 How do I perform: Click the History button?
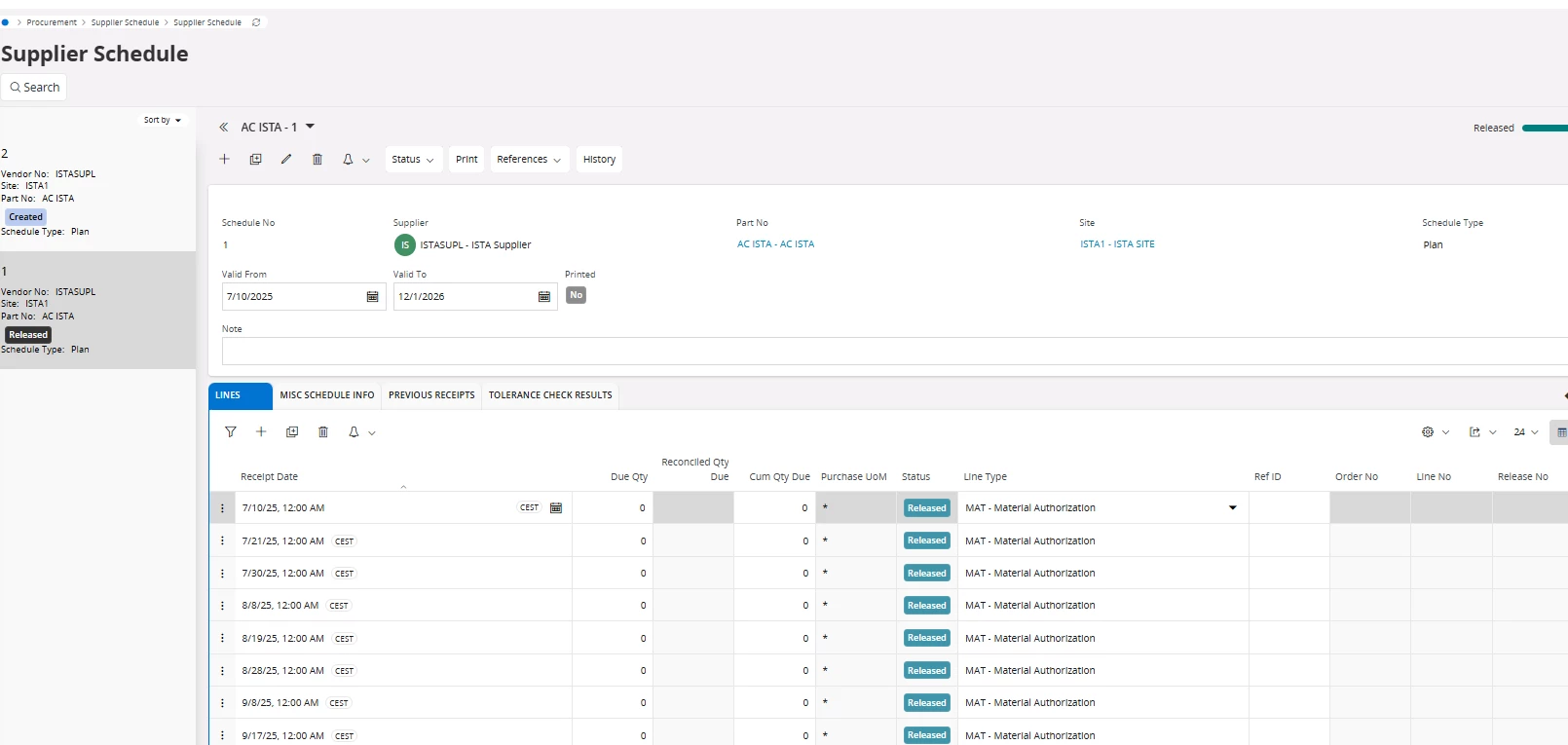tap(599, 159)
